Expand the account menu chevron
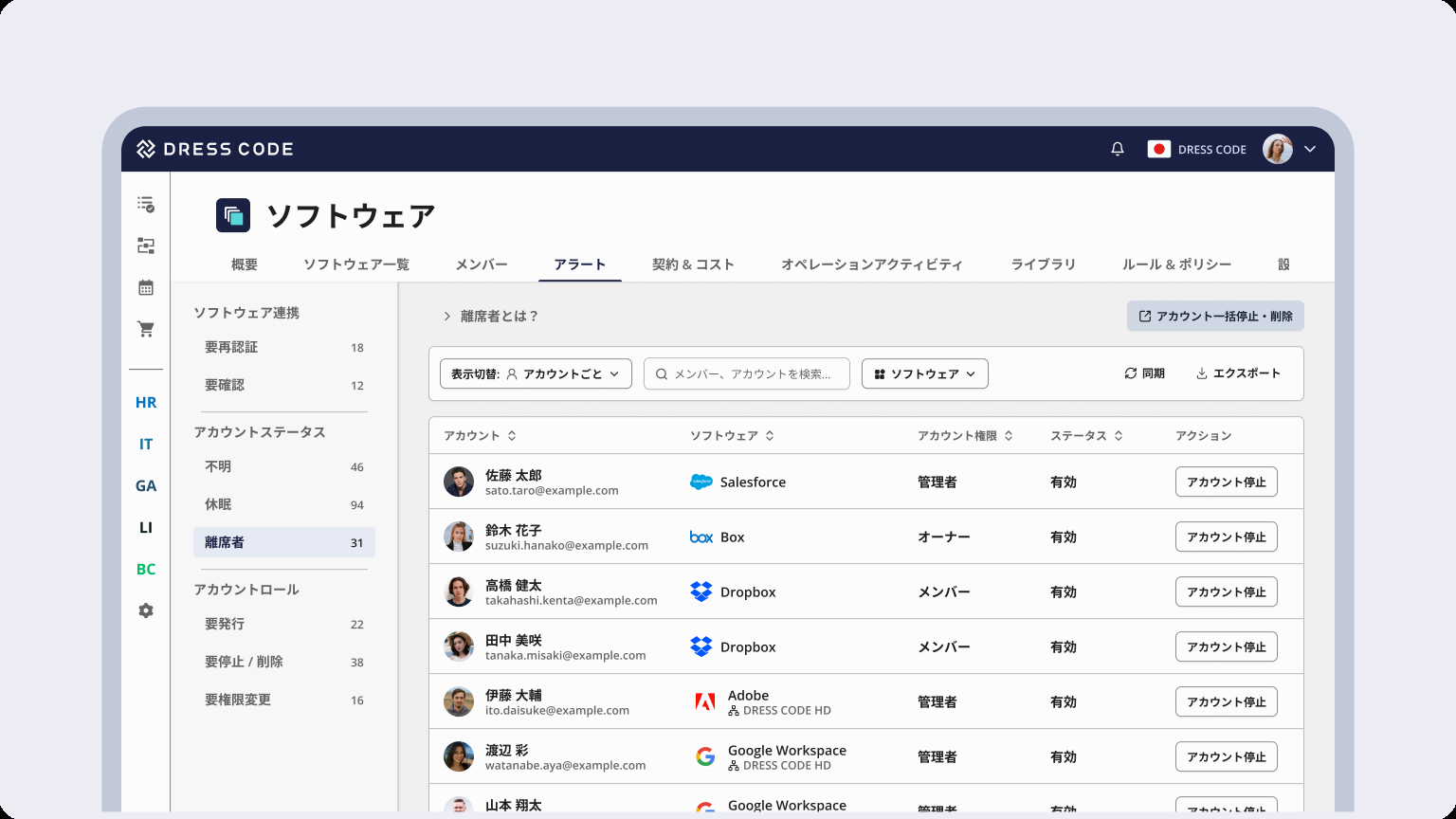Screen dimensions: 1456x819 click(x=1310, y=149)
